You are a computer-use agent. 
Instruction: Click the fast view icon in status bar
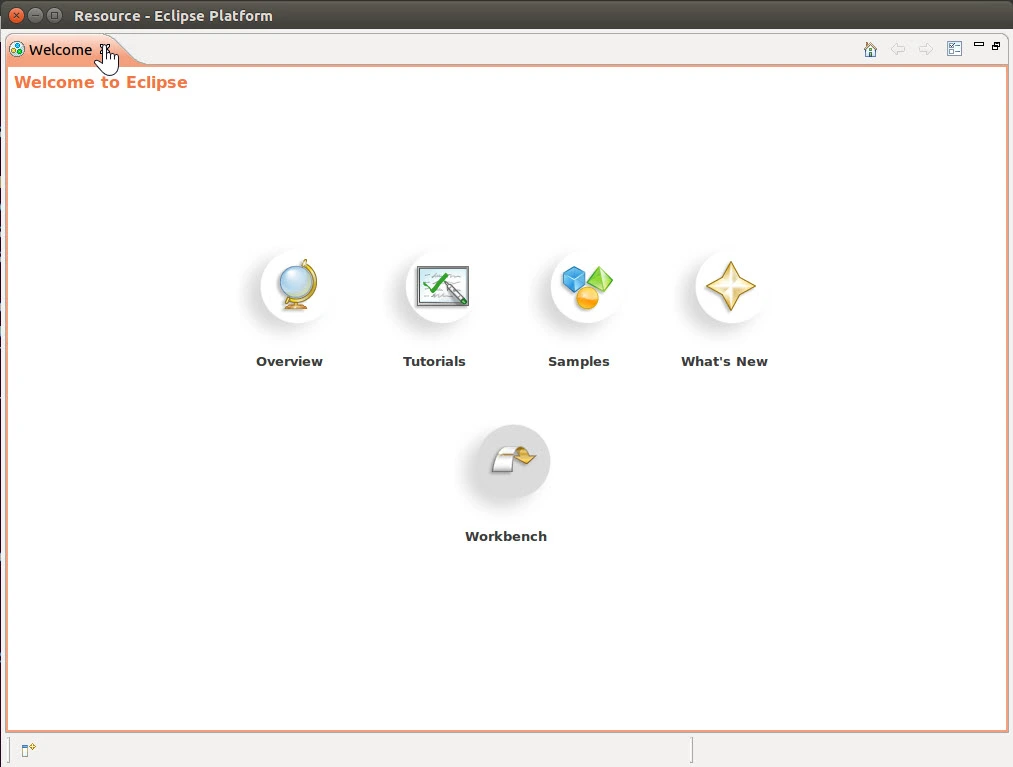[x=28, y=749]
